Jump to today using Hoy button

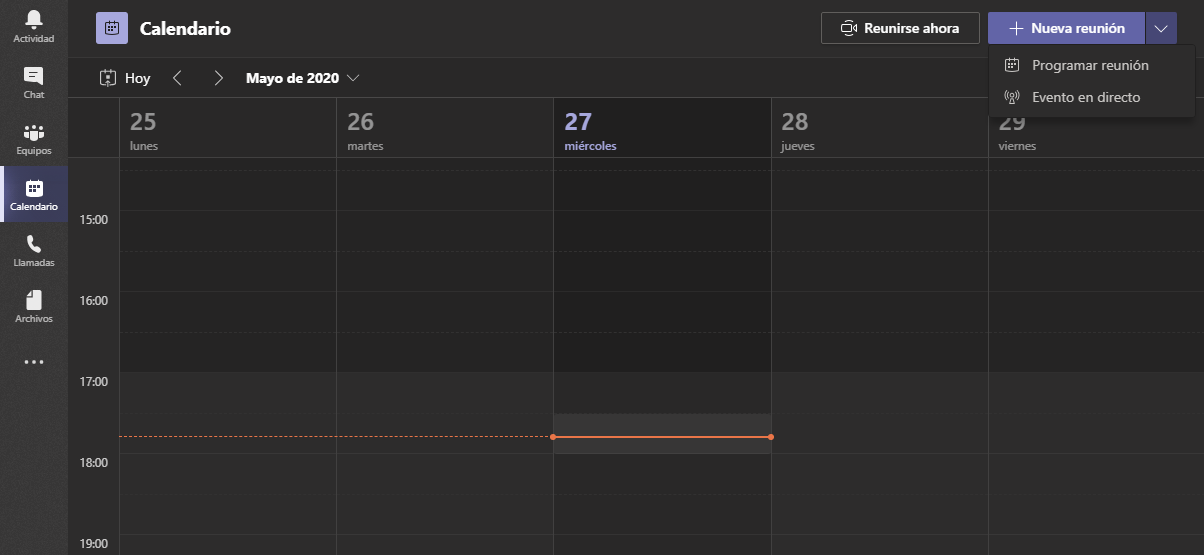(x=125, y=78)
